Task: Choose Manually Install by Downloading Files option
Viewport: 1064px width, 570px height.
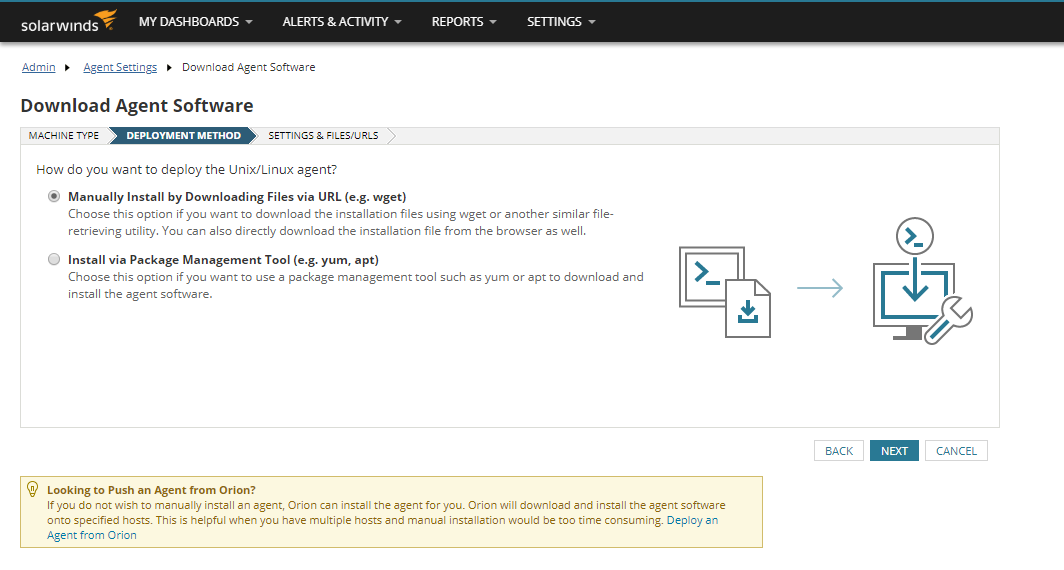Action: click(x=54, y=196)
